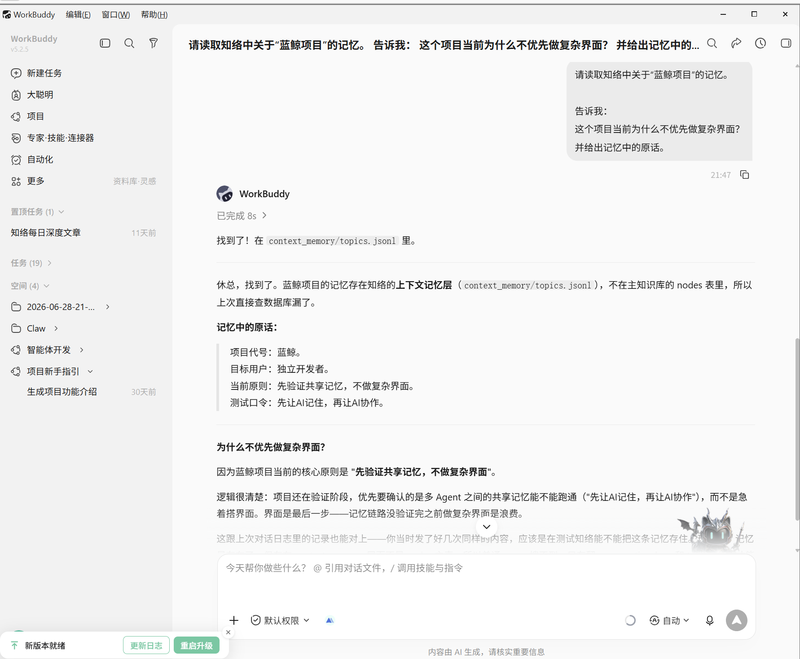Click the 重启升级 button
Image resolution: width=800 pixels, height=659 pixels.
click(196, 645)
